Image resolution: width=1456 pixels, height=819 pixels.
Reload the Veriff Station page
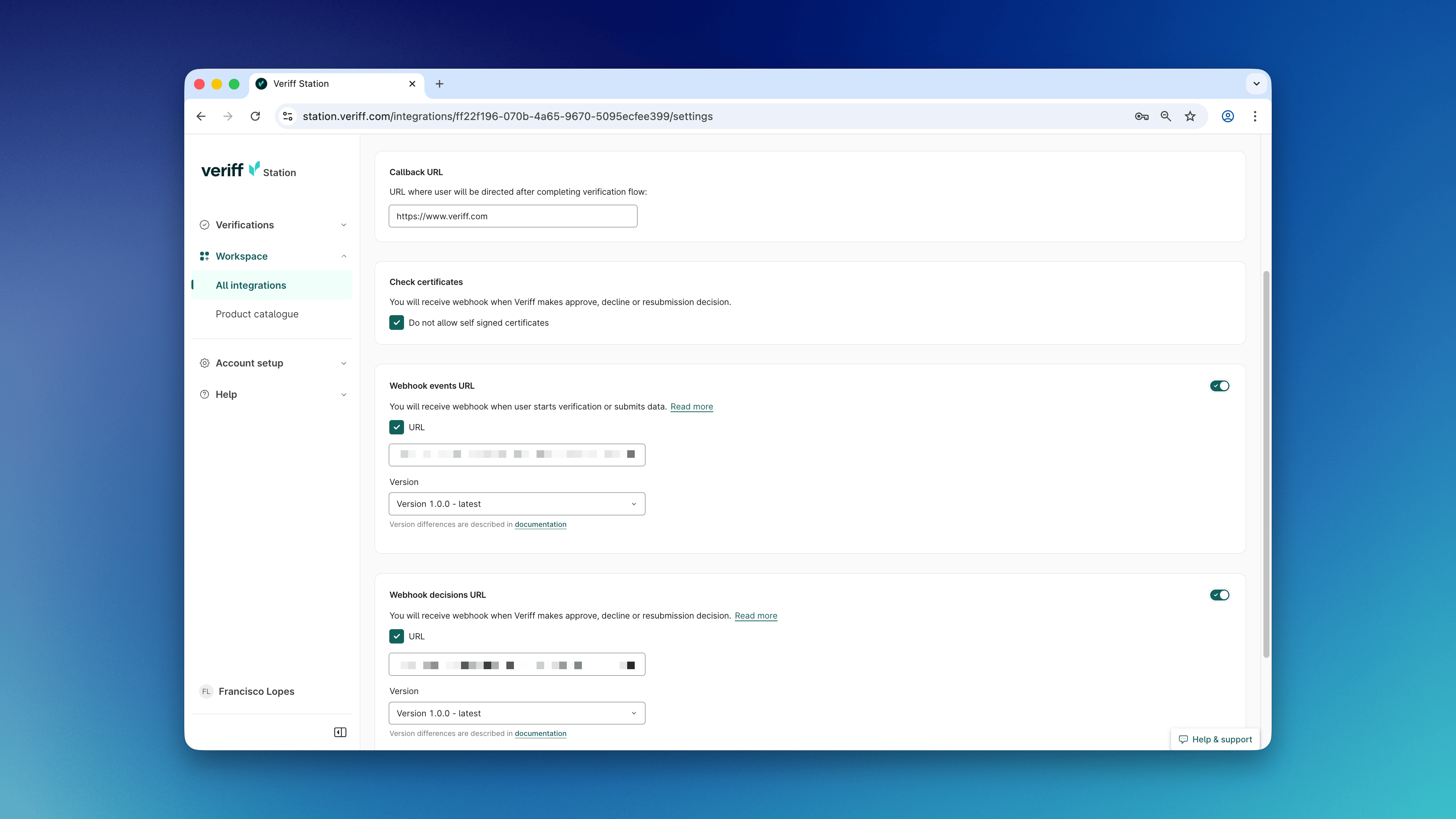click(256, 116)
